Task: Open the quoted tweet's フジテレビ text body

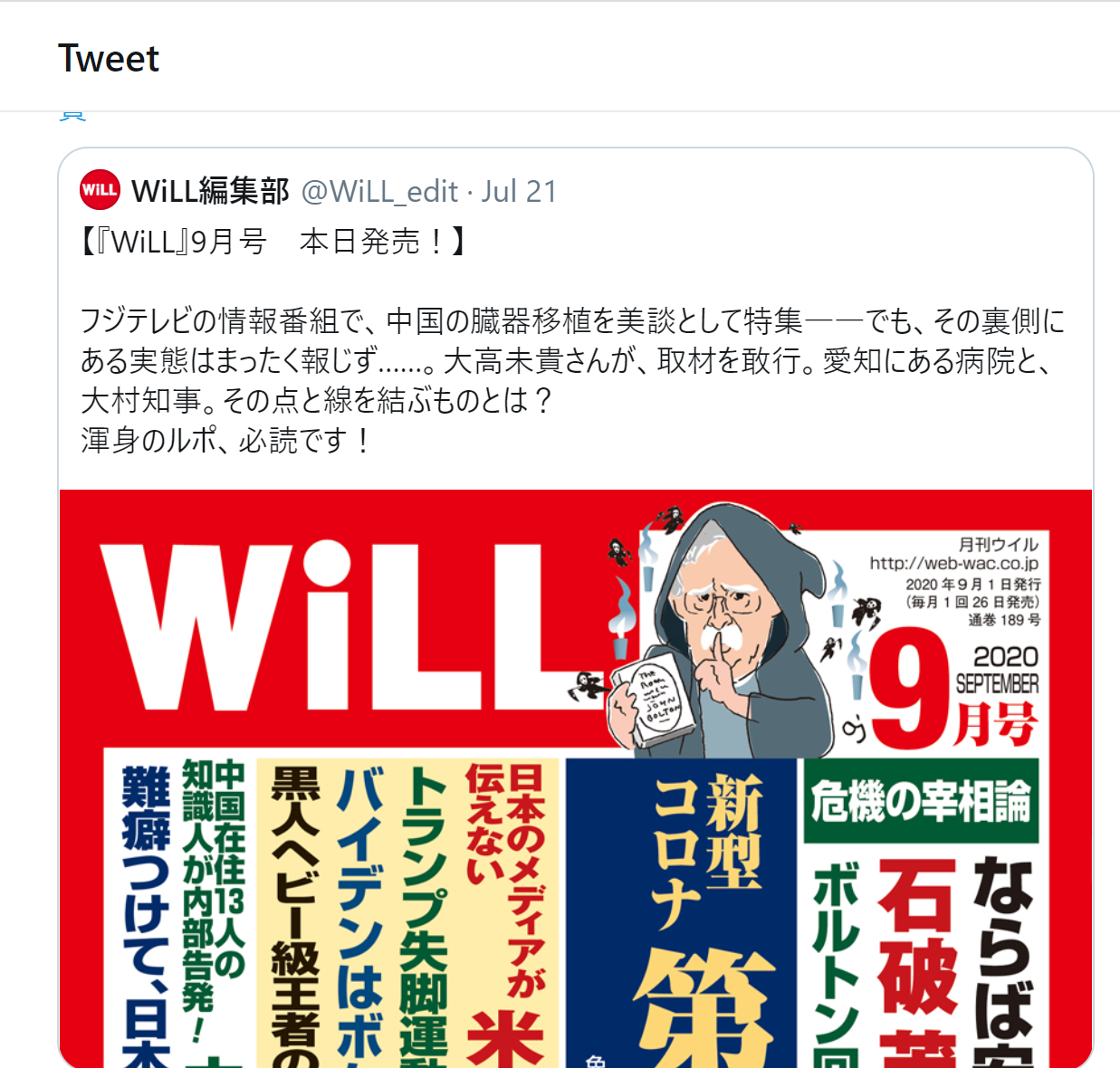Action: [x=572, y=380]
